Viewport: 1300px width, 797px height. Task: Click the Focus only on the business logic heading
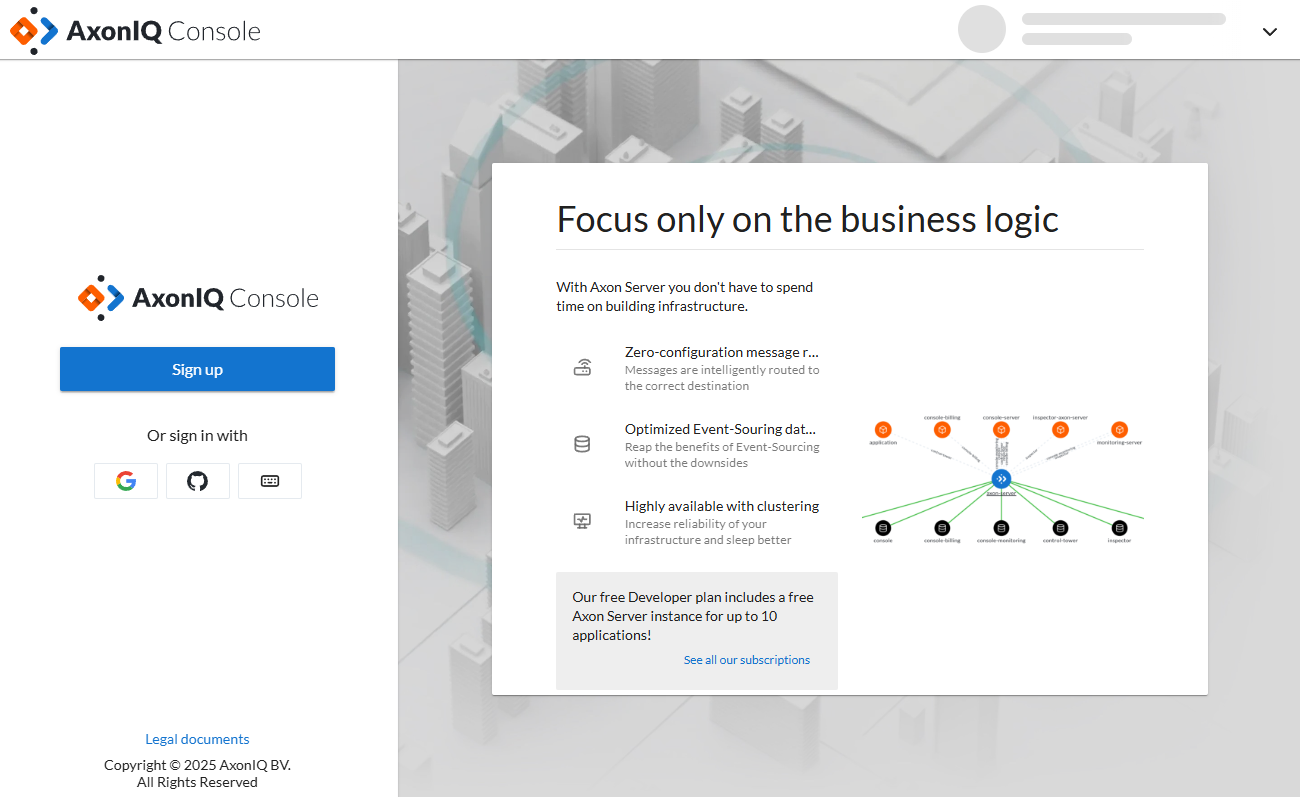[x=807, y=219]
